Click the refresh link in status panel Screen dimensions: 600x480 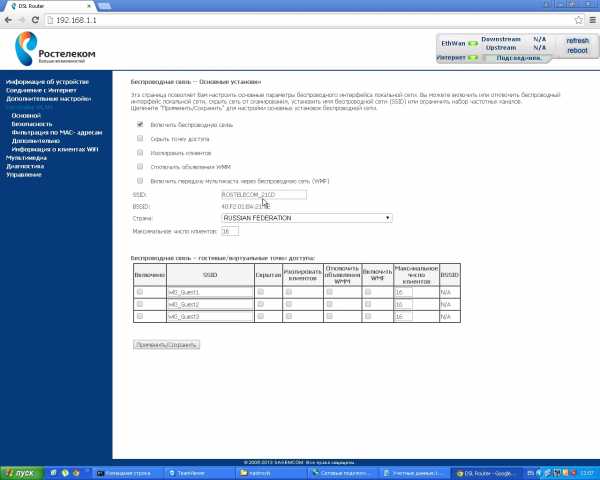[577, 41]
